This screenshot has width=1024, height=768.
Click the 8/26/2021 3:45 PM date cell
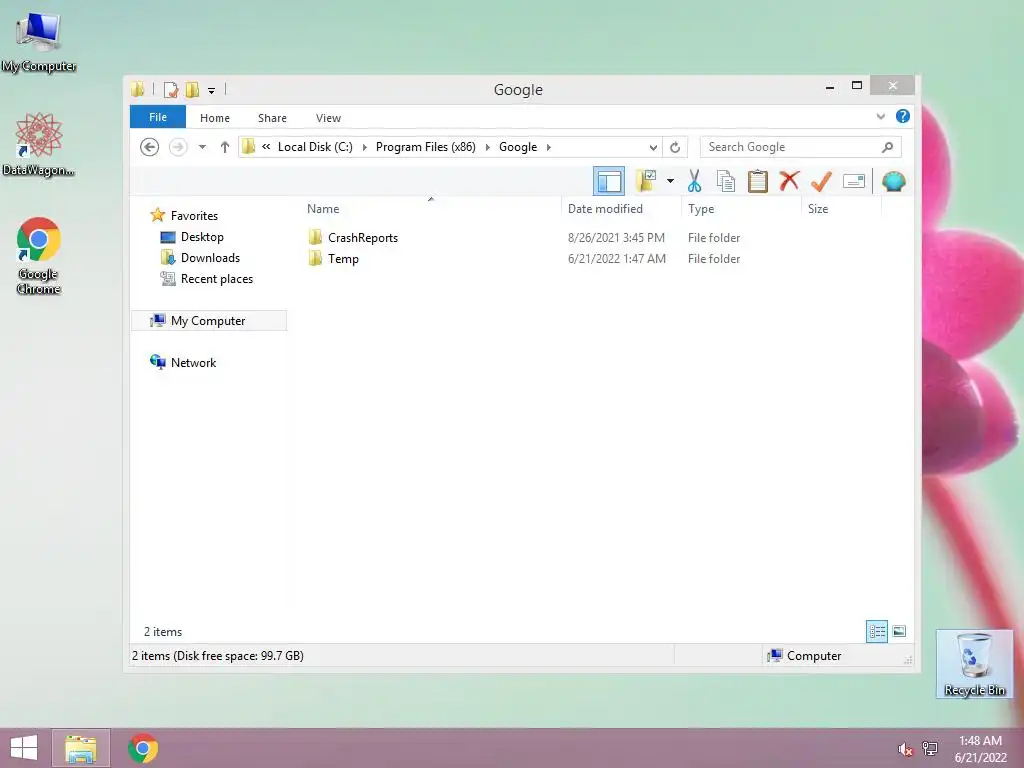click(x=616, y=238)
